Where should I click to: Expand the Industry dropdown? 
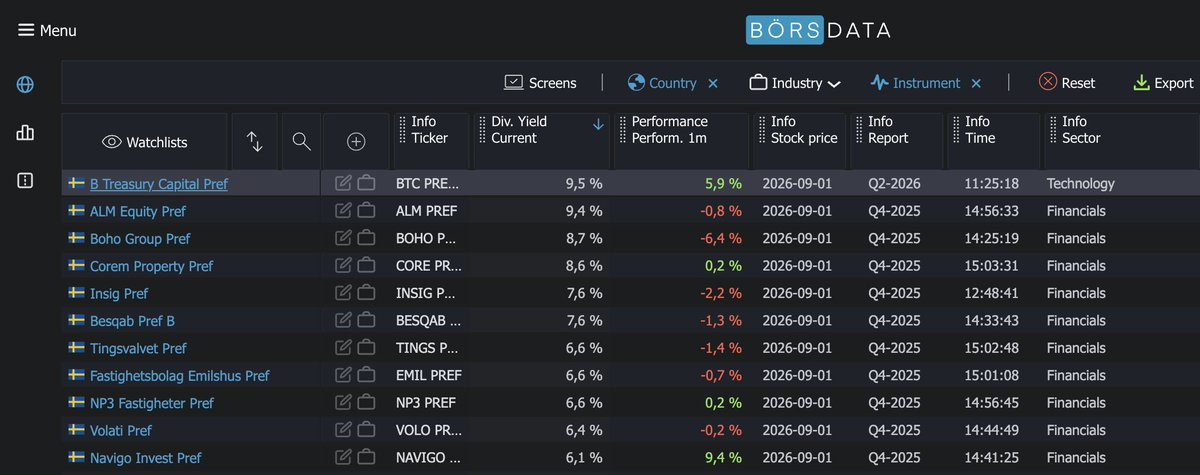click(795, 83)
